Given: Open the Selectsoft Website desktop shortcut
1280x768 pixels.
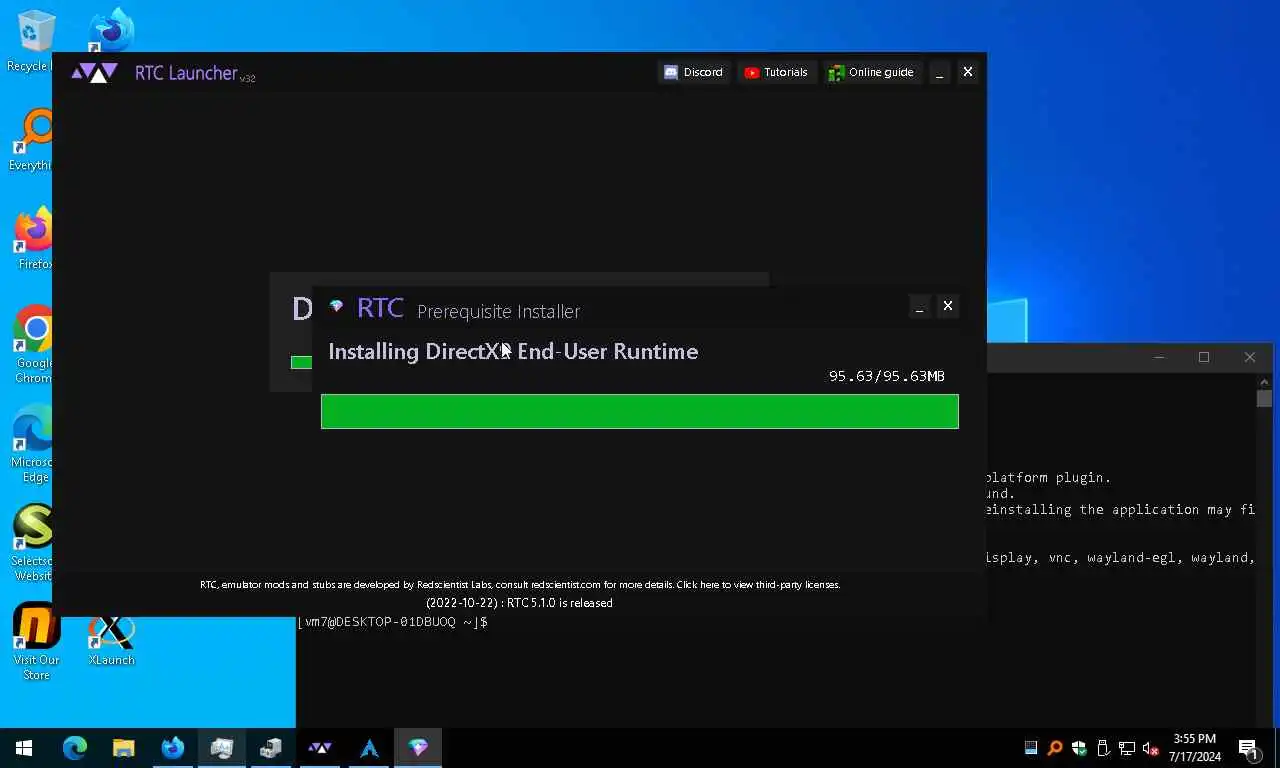Looking at the screenshot, I should point(34,542).
